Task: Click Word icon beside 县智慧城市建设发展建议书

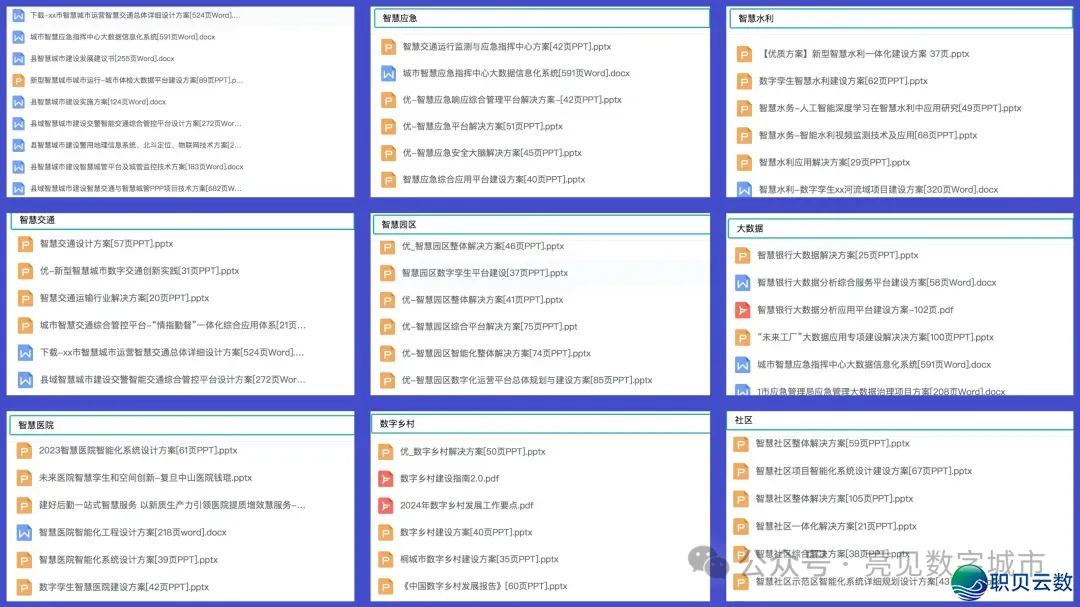Action: point(18,59)
